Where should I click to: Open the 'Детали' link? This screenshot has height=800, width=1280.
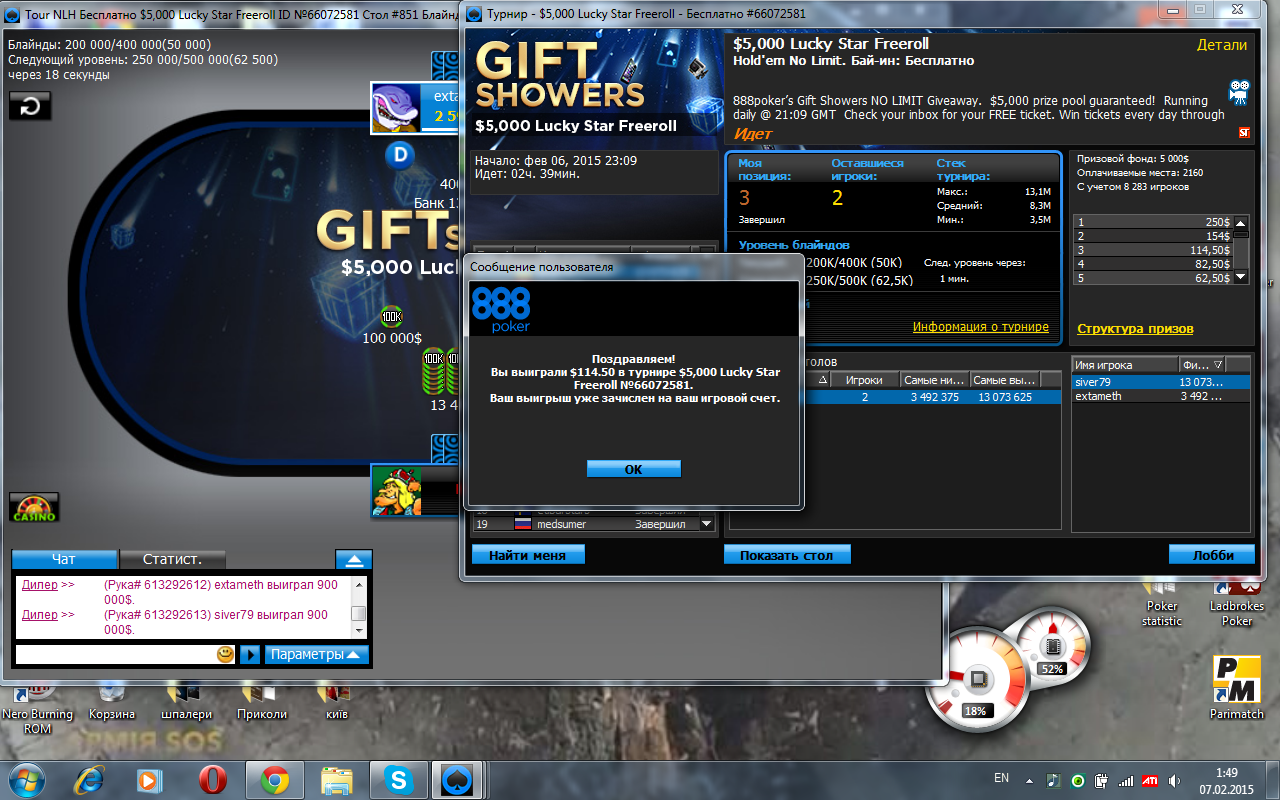(1222, 45)
